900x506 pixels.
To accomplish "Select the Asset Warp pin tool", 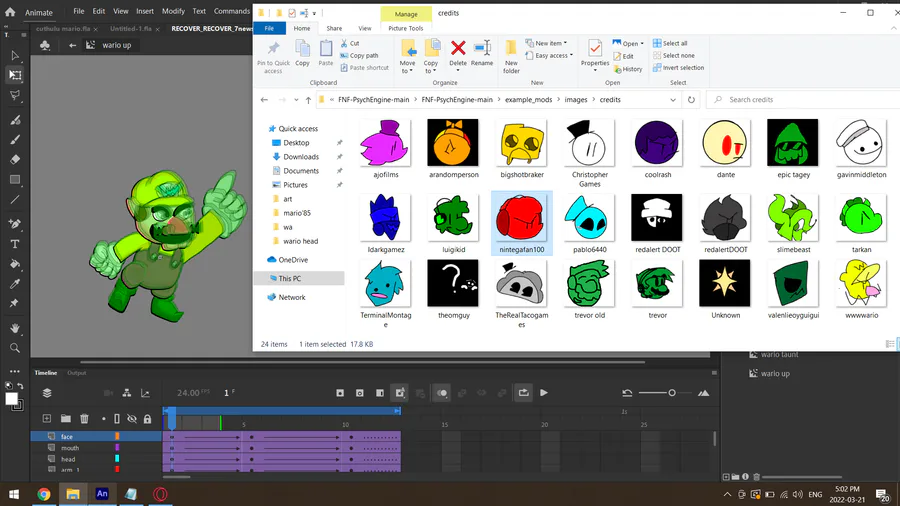I will click(x=15, y=303).
